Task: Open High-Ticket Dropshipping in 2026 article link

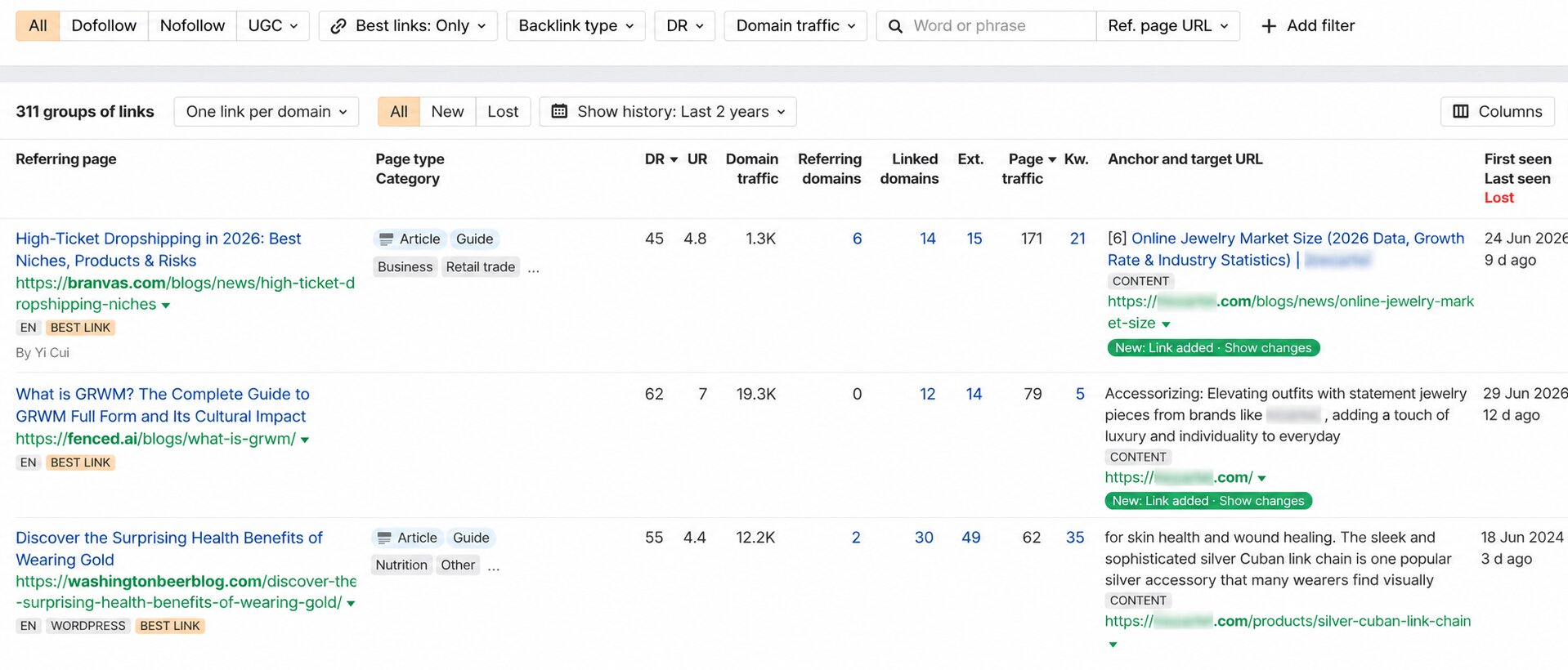Action: (159, 249)
